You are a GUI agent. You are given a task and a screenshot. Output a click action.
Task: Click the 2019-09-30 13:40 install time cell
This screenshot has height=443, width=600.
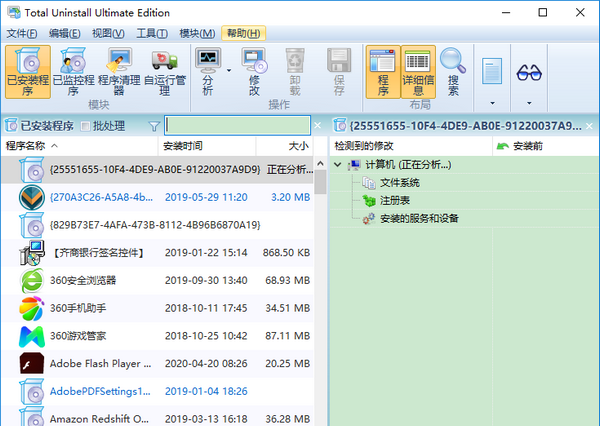(206, 280)
